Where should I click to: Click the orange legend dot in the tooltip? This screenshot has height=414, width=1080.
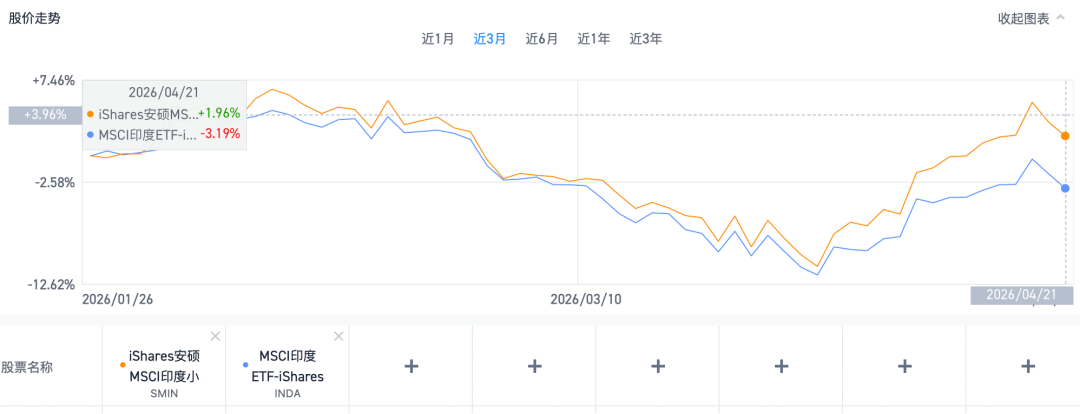91,114
